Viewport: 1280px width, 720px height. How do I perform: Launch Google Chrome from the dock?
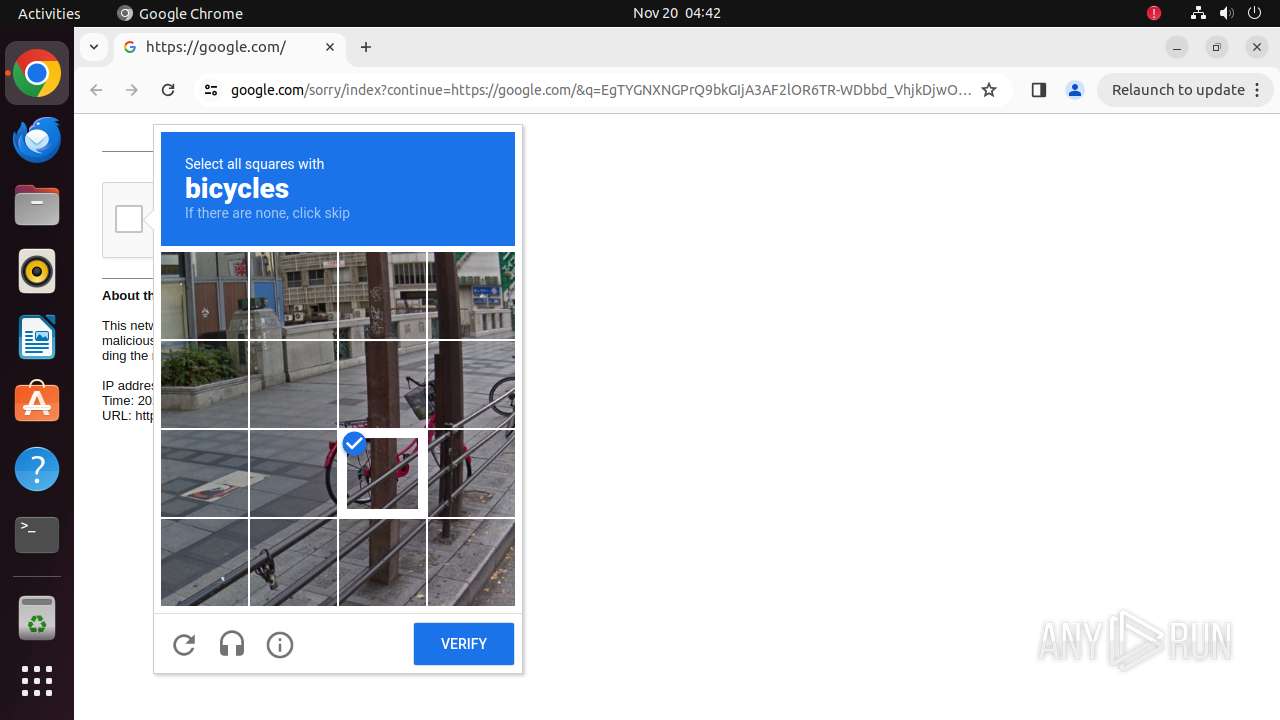click(37, 74)
